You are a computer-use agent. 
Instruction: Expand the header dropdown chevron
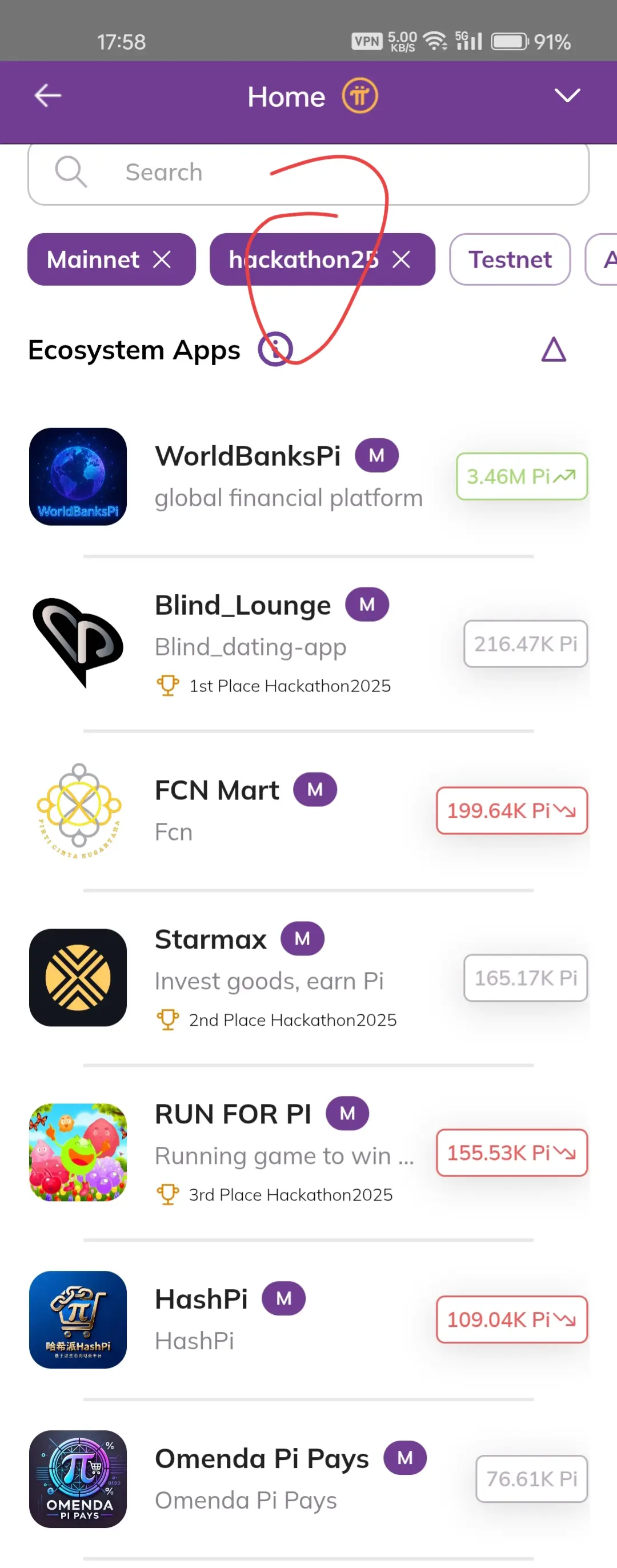[x=567, y=95]
